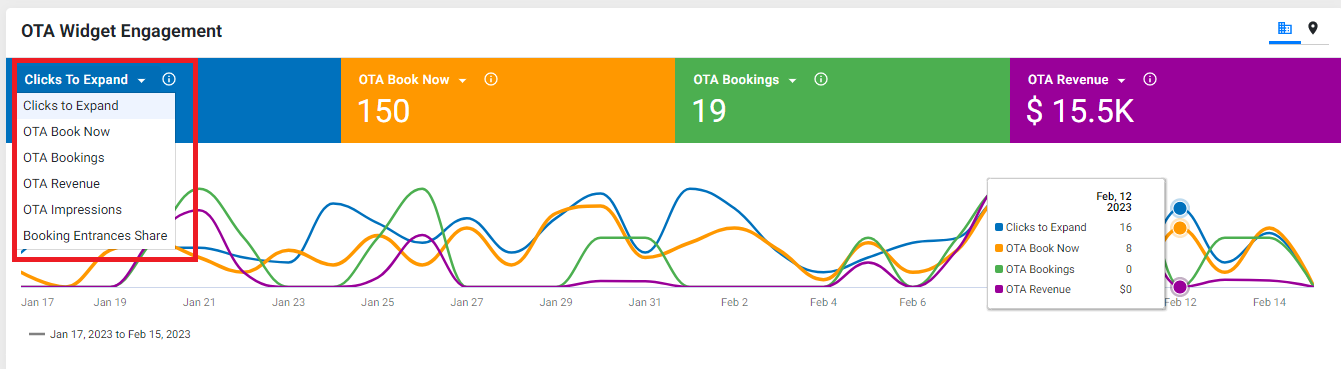Image resolution: width=1341 pixels, height=369 pixels.
Task: Open the OTA Revenue metric dropdown
Action: pos(1122,80)
